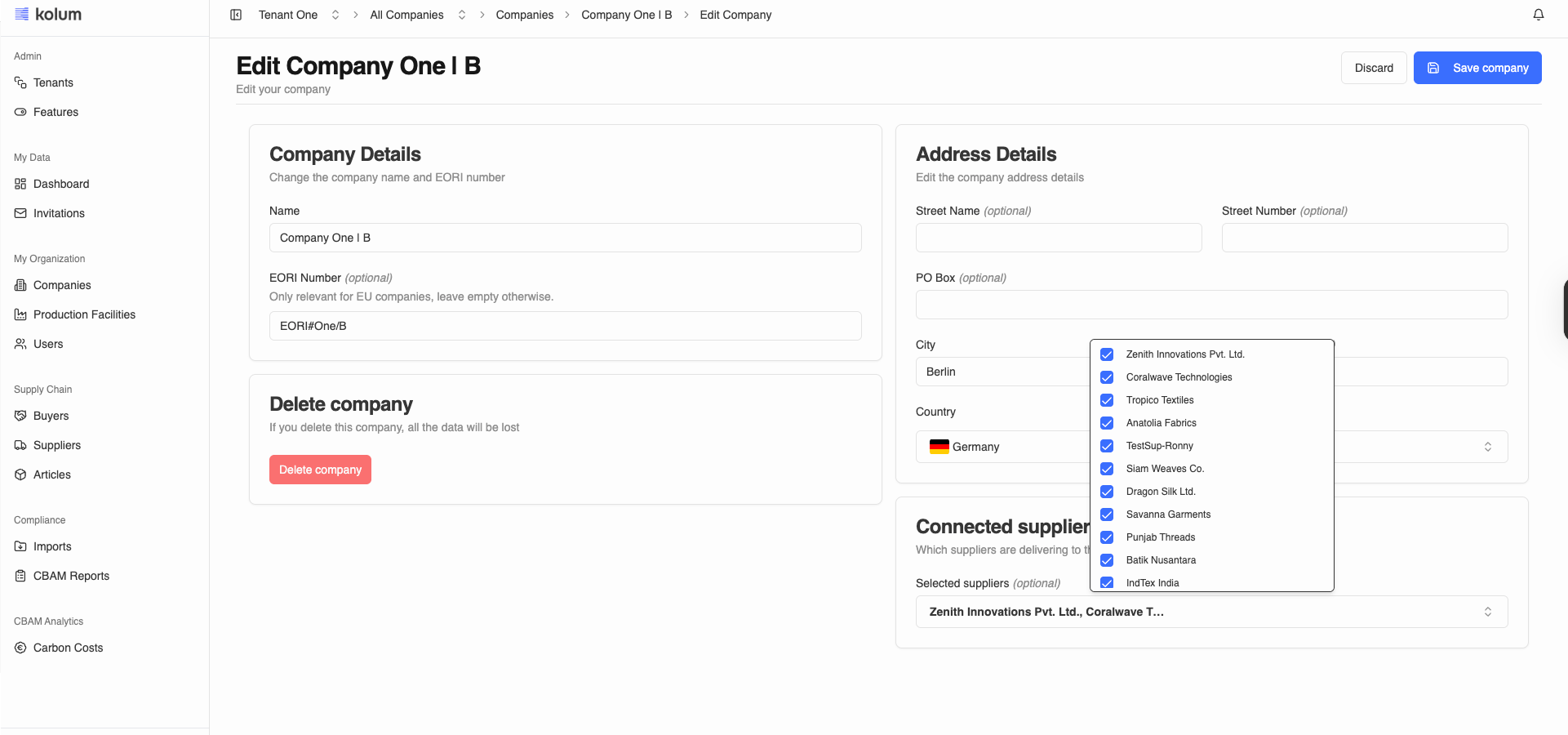Toggle the sidebar panel icon
Screen dimensions: 1568x735
pos(236,15)
